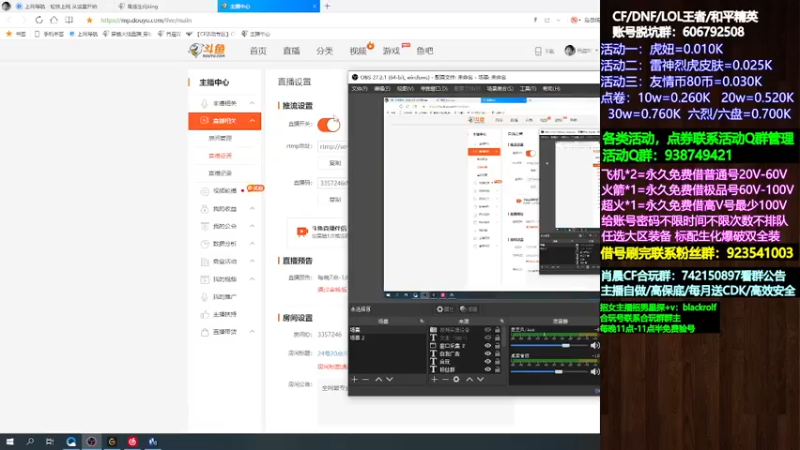This screenshot has width=800, height=450.
Task: Open 直播 in Douyu navigation
Action: click(x=291, y=51)
